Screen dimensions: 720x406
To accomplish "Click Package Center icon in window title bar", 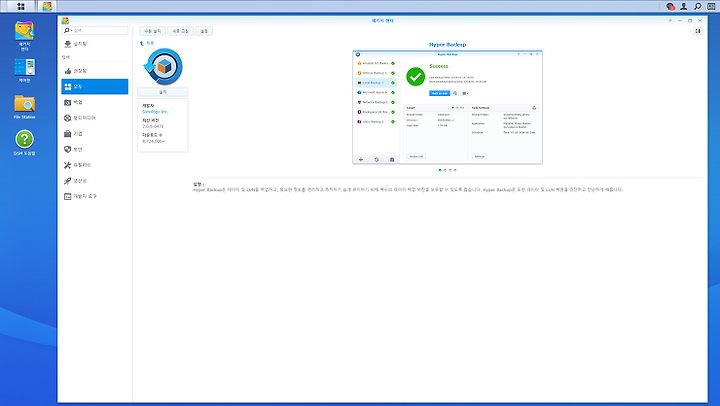I will 65,21.
